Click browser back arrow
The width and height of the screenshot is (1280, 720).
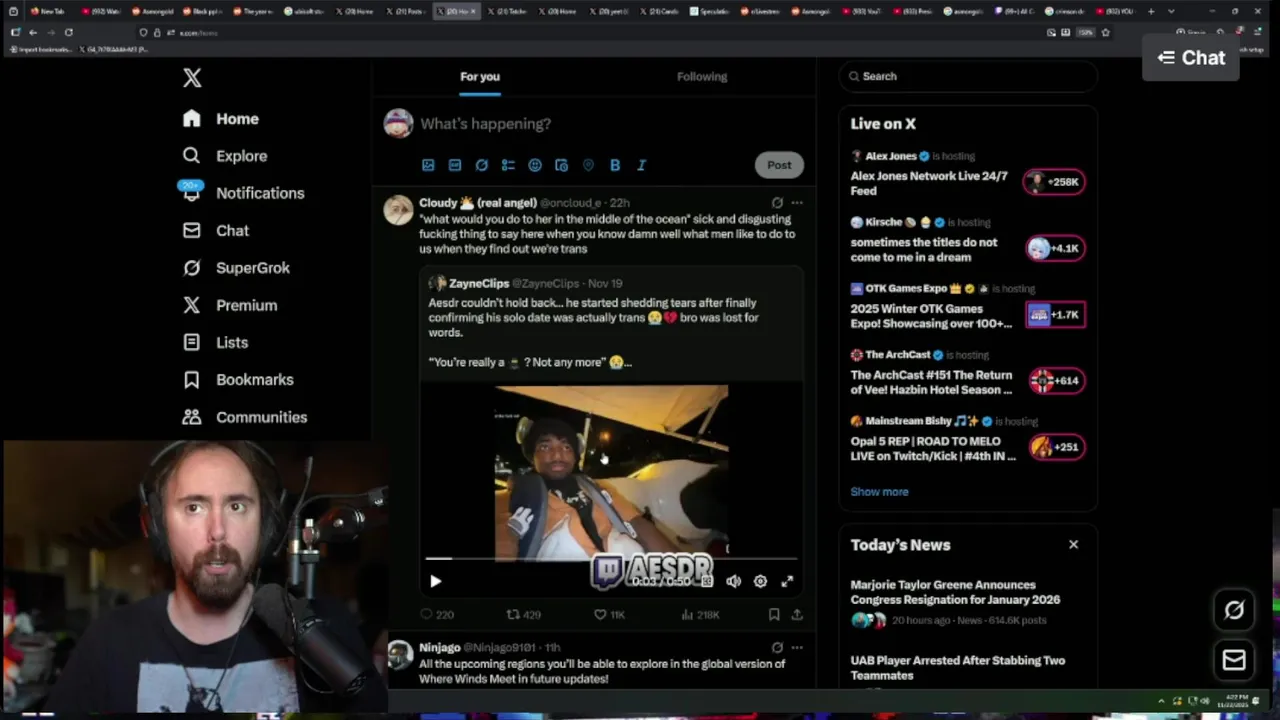(33, 32)
